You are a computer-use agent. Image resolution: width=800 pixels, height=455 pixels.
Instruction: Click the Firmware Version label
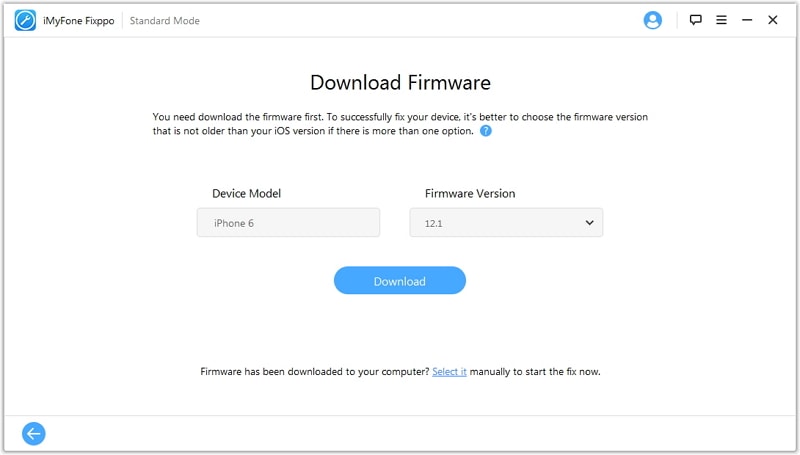470,193
